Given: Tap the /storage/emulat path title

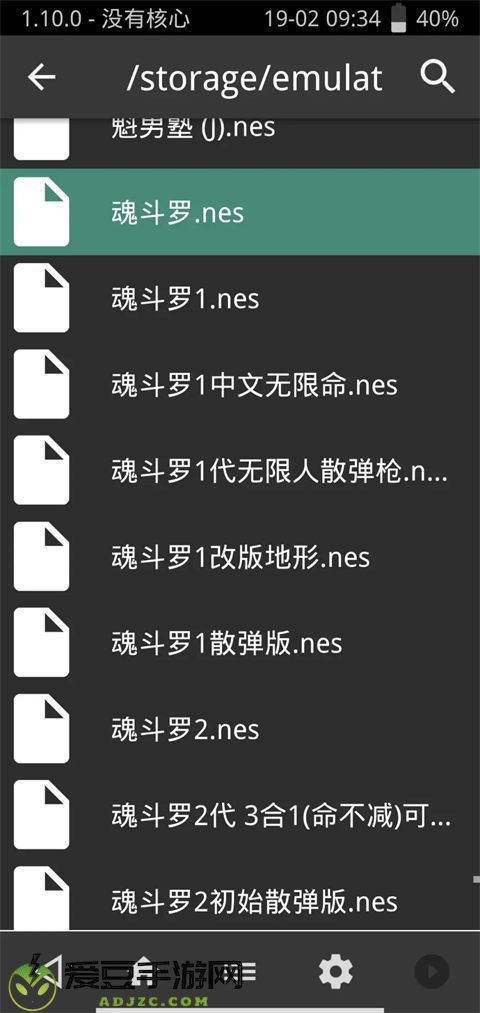Looking at the screenshot, I should click(255, 78).
